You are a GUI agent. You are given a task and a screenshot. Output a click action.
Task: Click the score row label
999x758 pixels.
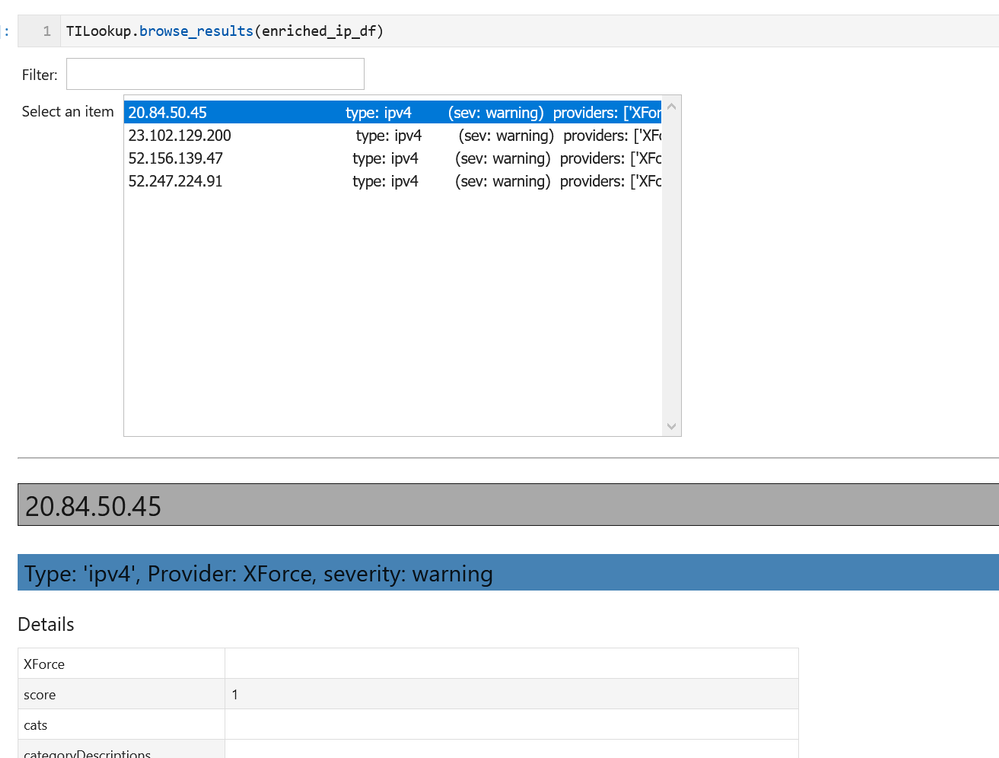point(40,694)
